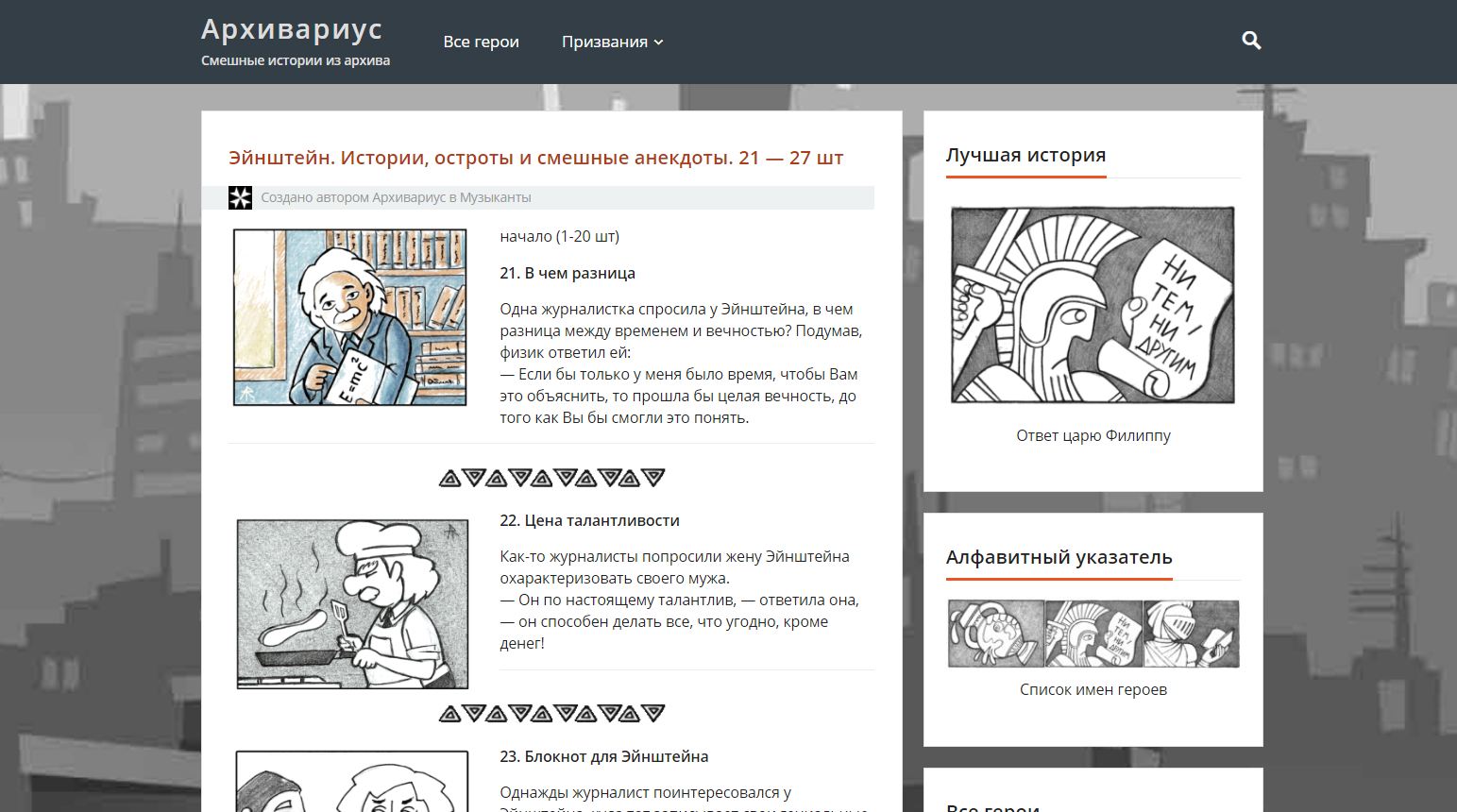Follow the начало (1-20 шт) link
This screenshot has height=812, width=1457.
click(559, 236)
